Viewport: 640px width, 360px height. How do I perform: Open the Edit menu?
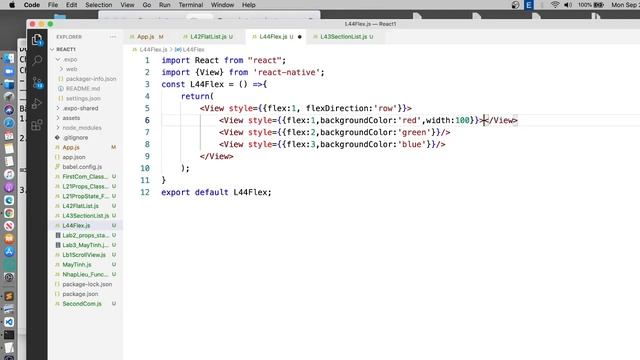tap(71, 5)
